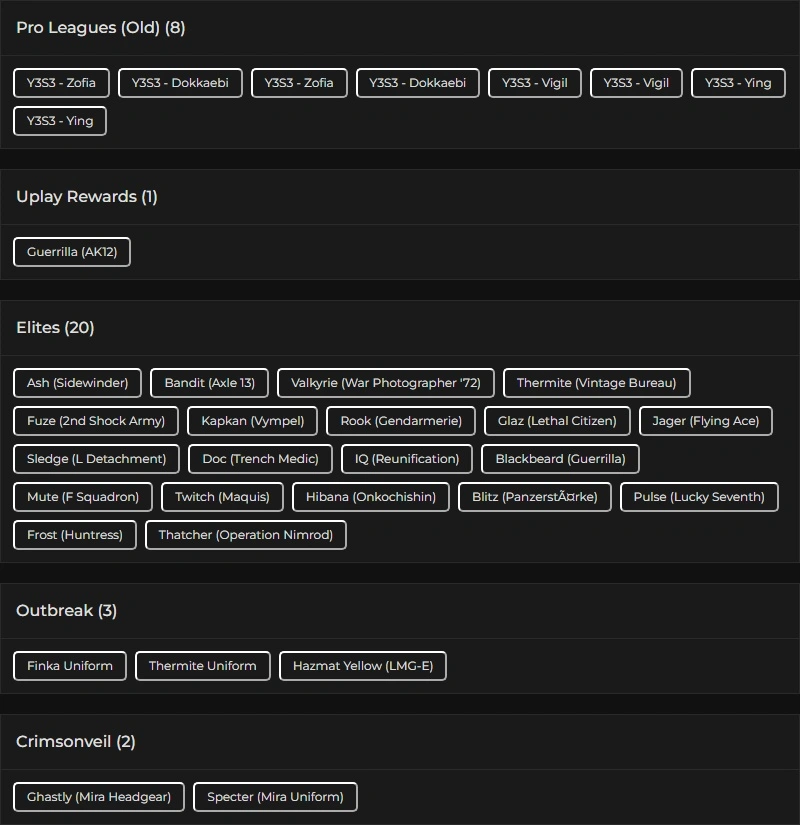Select the Pulse (Lucky Seventh) tag

tap(699, 497)
